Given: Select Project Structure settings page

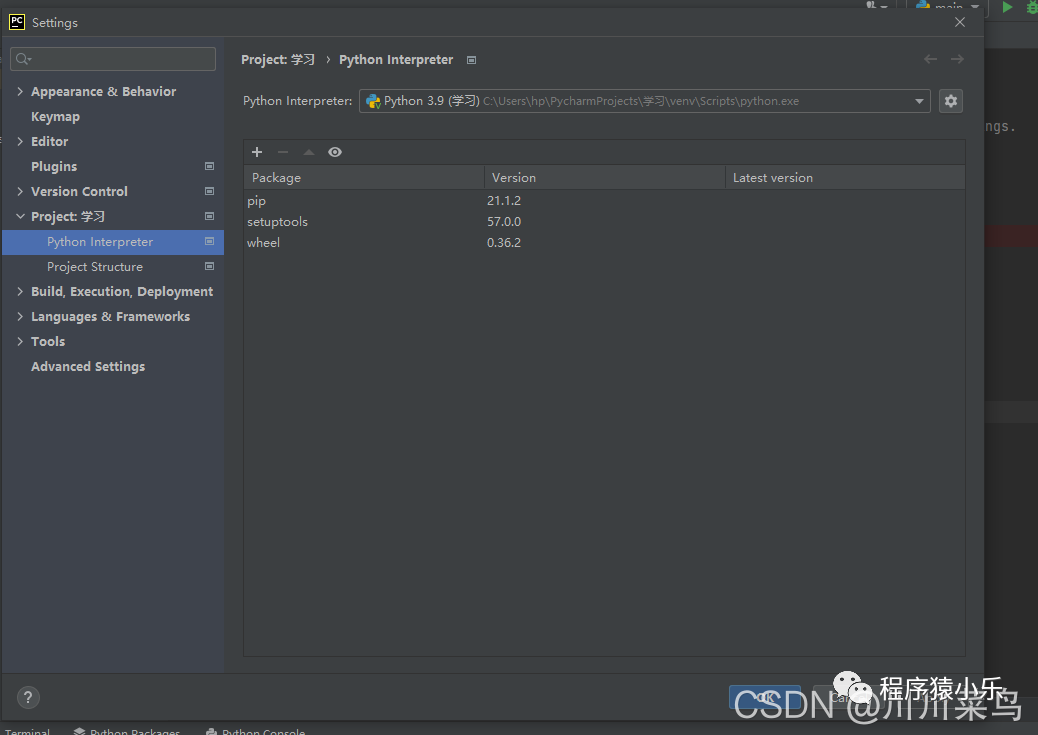Looking at the screenshot, I should click(95, 267).
